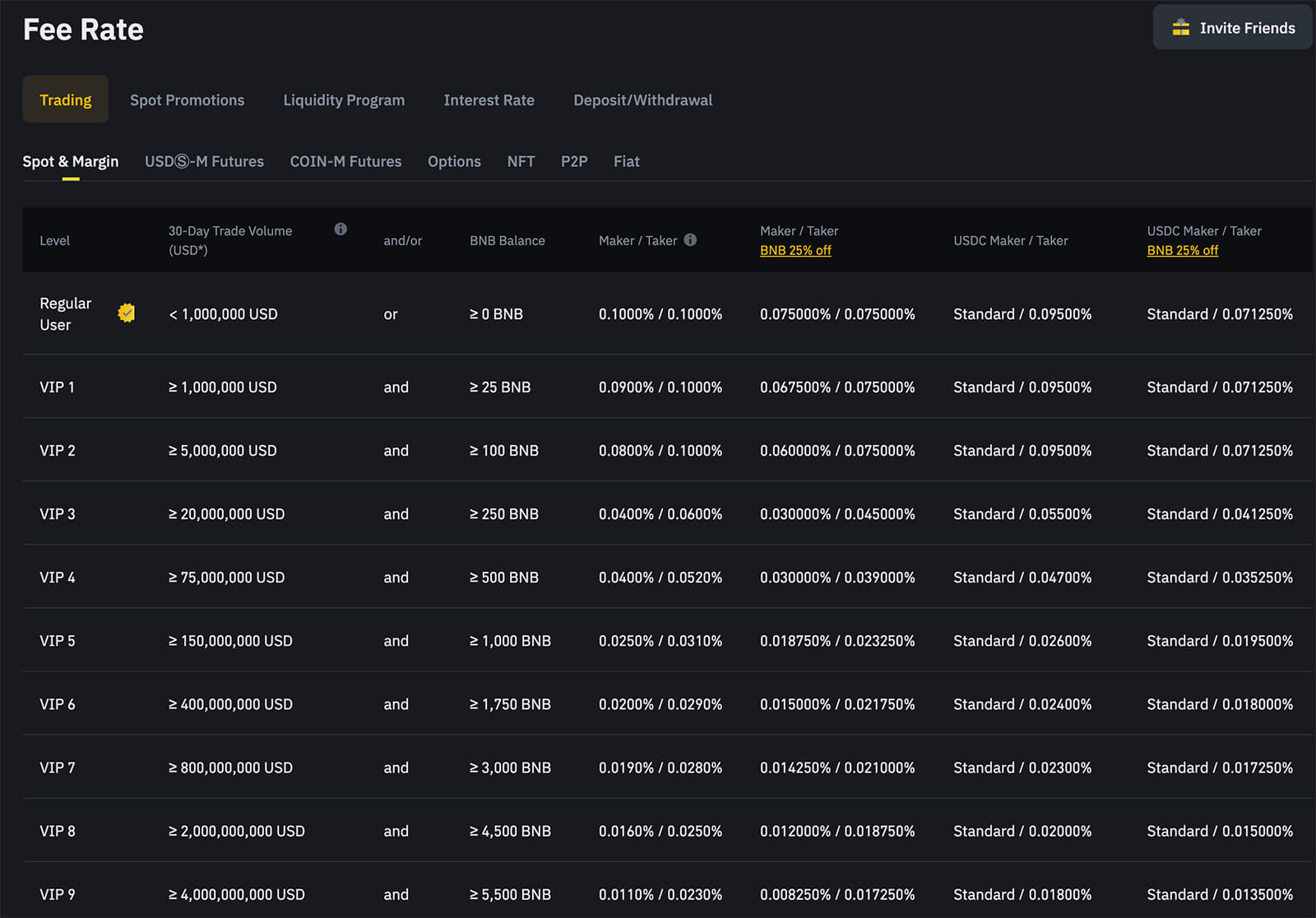
Task: Click the info icon next to Maker / Taker
Action: click(690, 240)
